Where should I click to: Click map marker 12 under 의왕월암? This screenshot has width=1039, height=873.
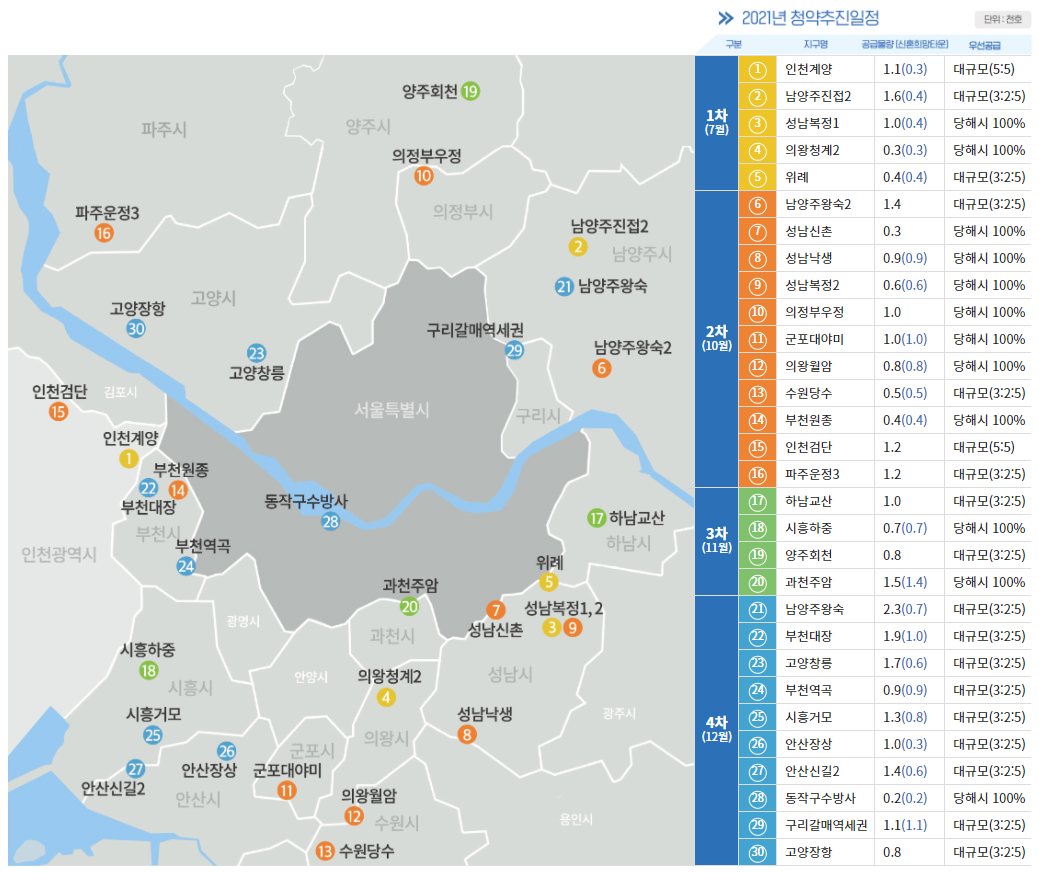354,816
